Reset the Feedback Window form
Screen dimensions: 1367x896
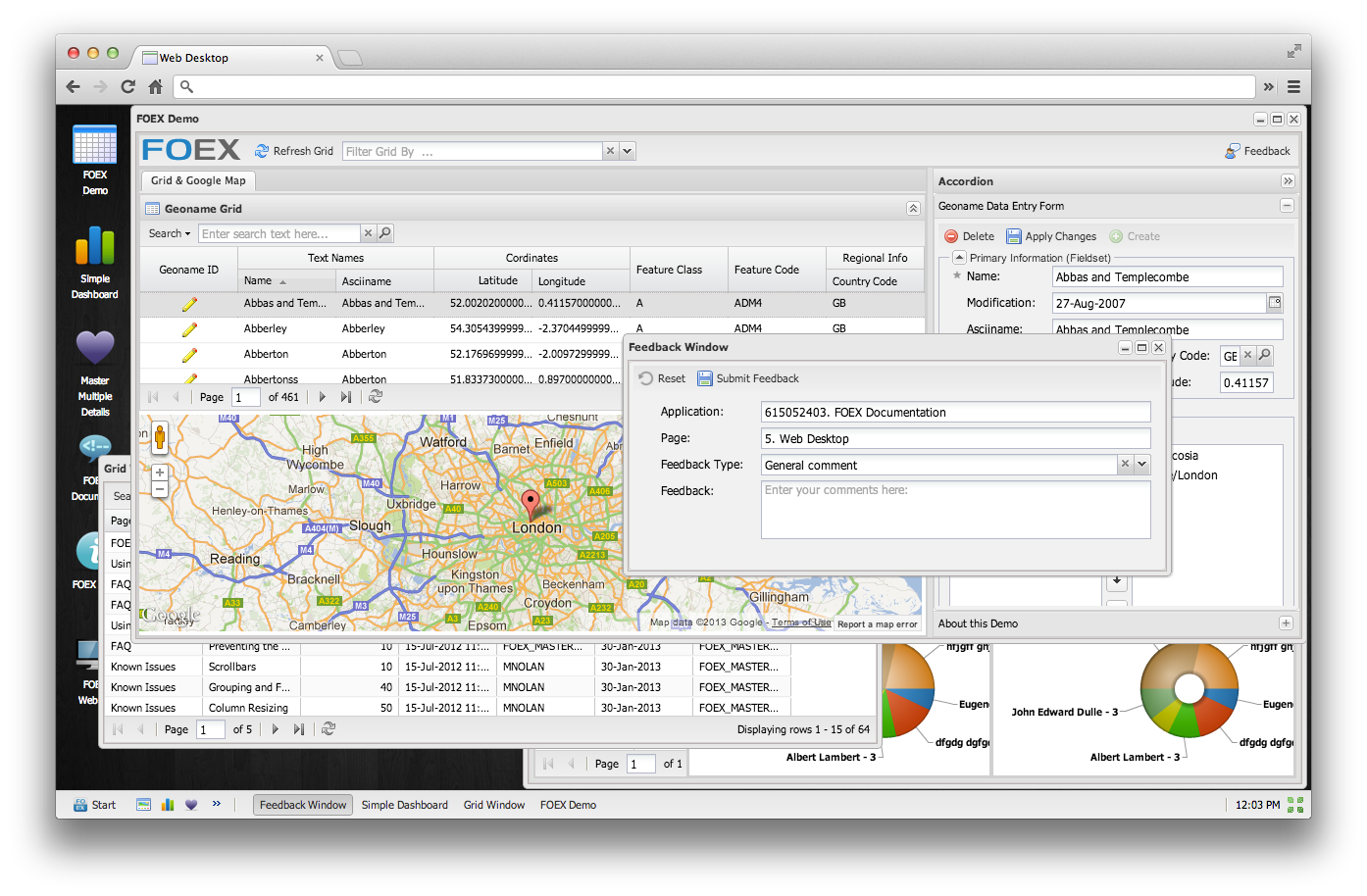click(662, 378)
